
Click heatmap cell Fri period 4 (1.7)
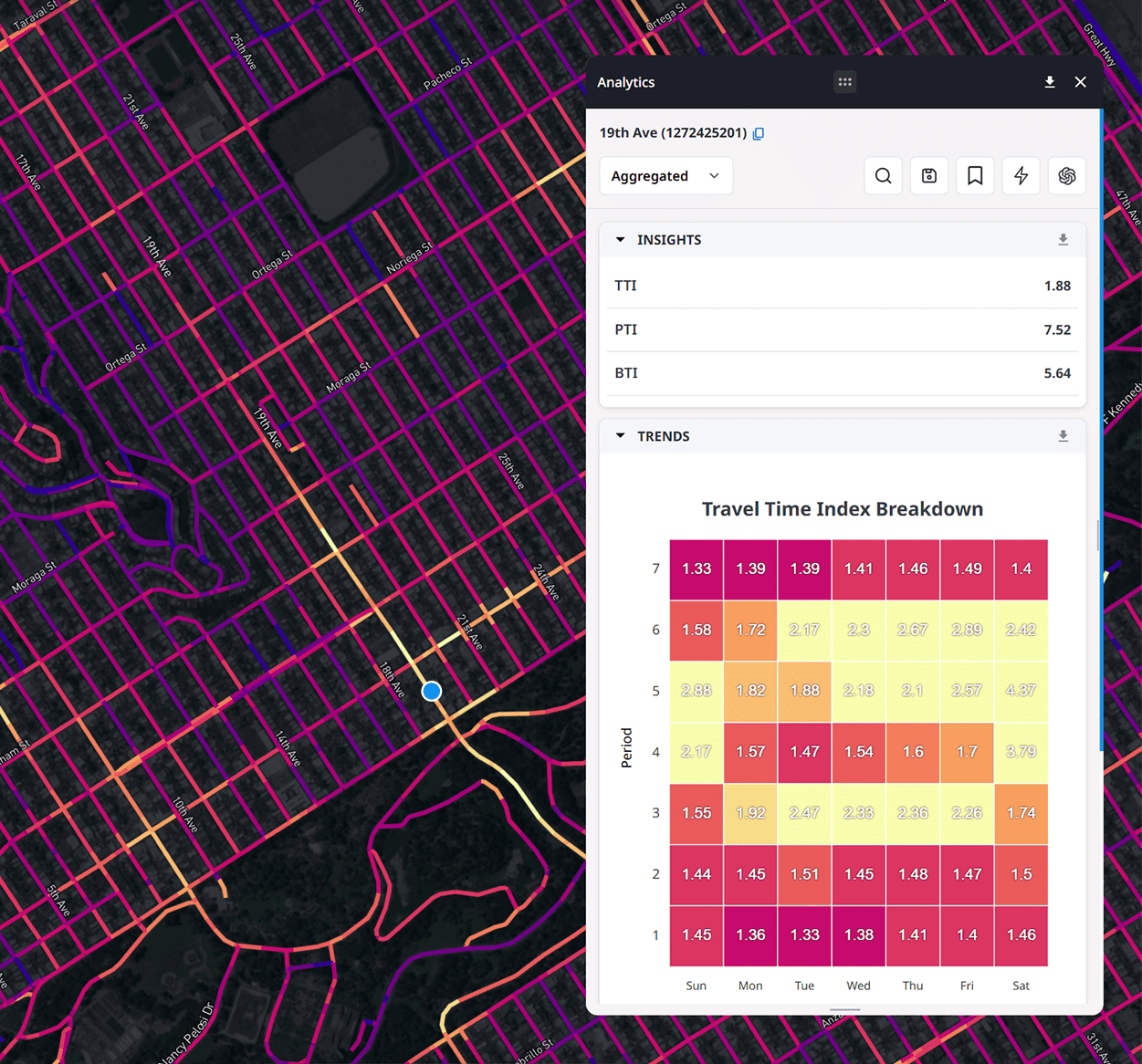967,752
